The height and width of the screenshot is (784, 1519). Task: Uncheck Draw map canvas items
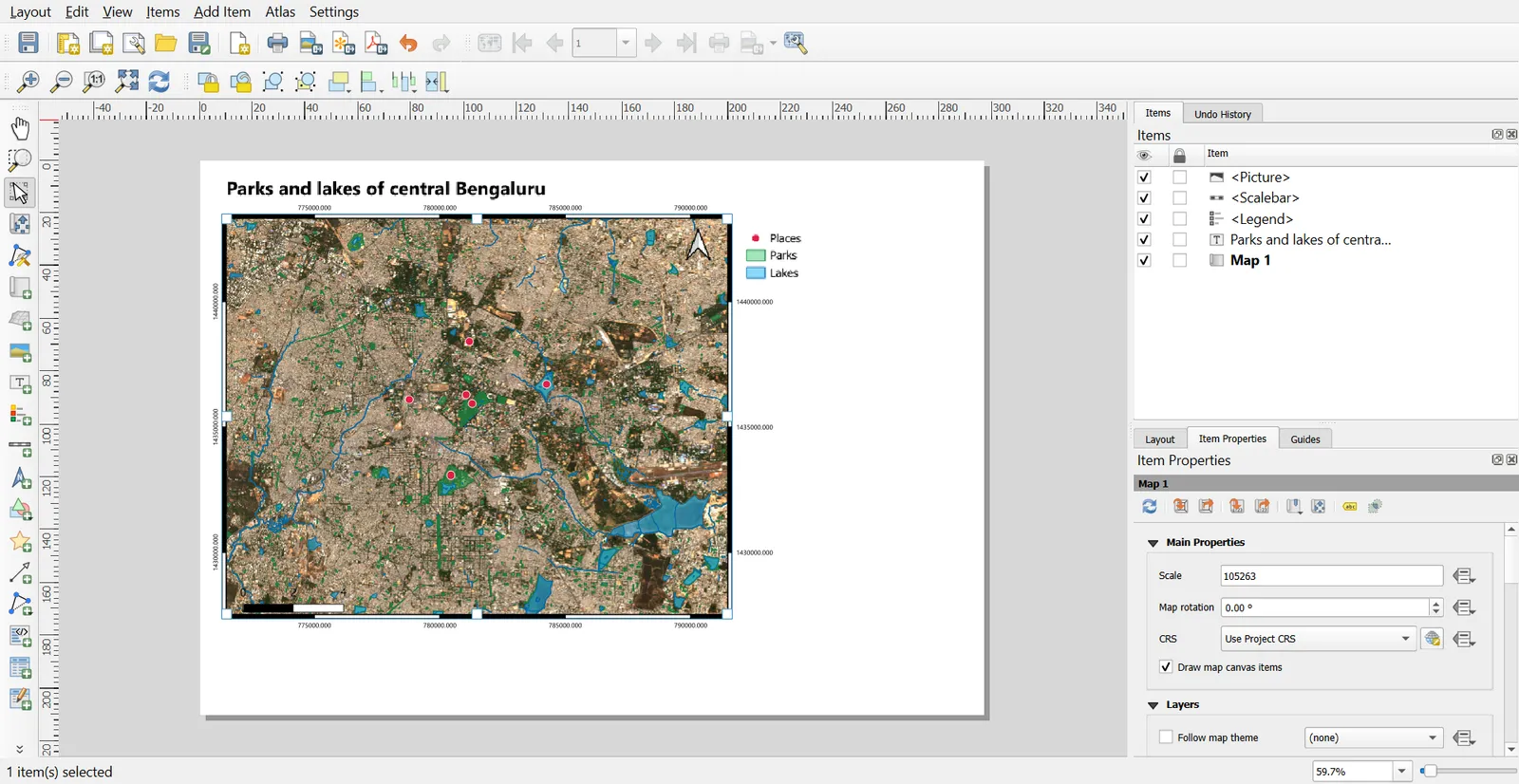tap(1166, 667)
